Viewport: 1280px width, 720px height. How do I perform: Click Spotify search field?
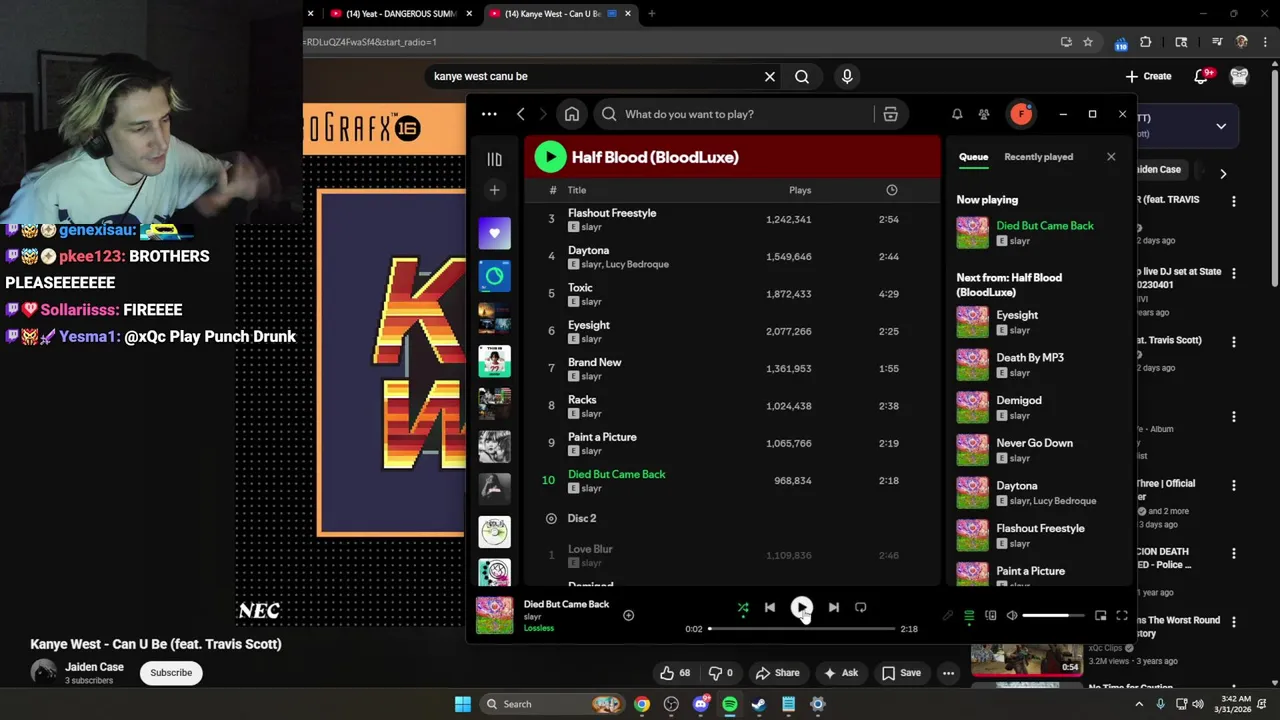[x=733, y=114]
